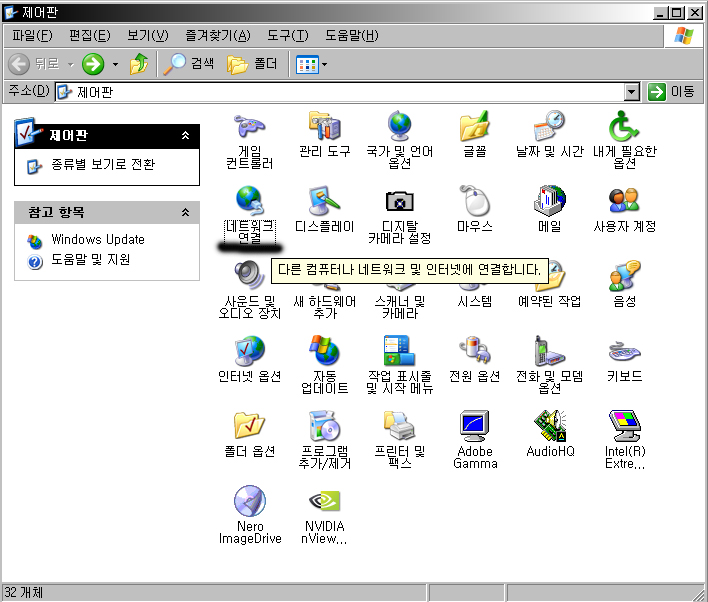708x602 pixels.
Task: Open 디지탈 카메라 설정 icon
Action: [x=400, y=201]
